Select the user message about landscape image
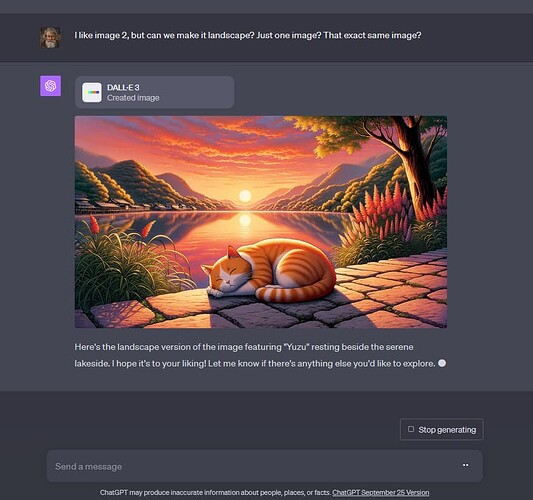 248,35
